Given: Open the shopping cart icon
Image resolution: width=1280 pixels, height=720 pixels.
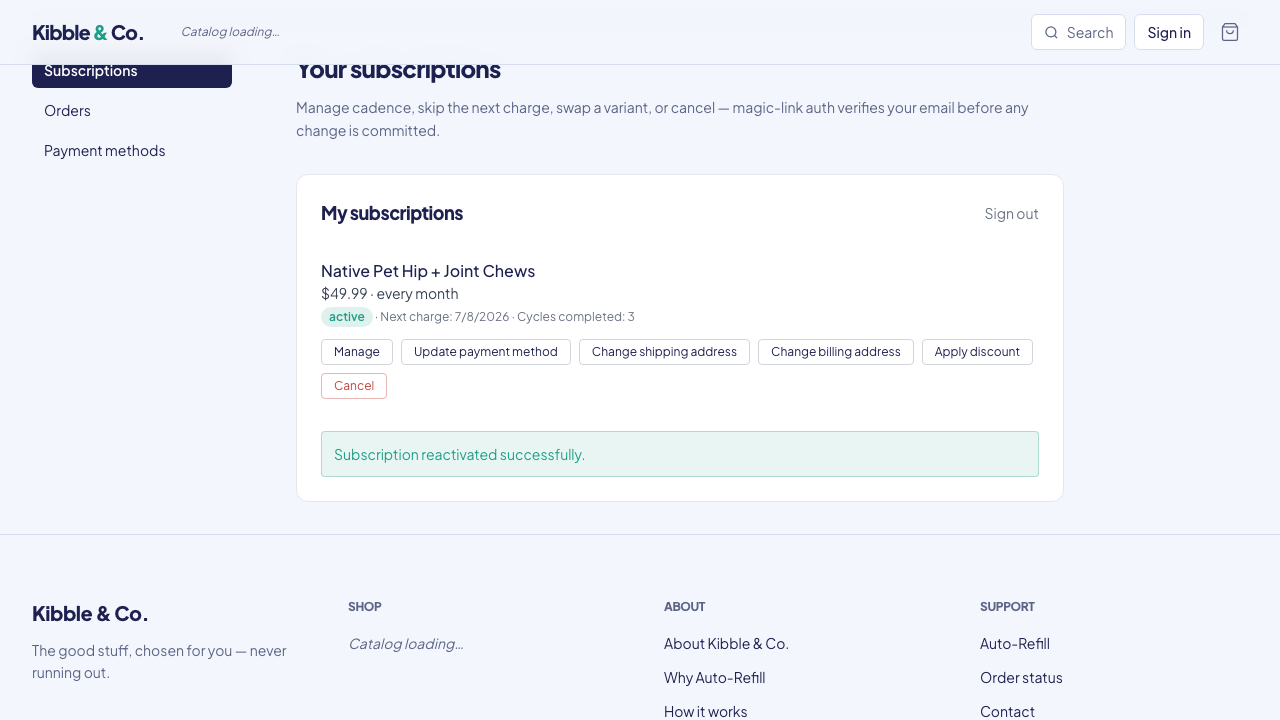Looking at the screenshot, I should coord(1230,32).
